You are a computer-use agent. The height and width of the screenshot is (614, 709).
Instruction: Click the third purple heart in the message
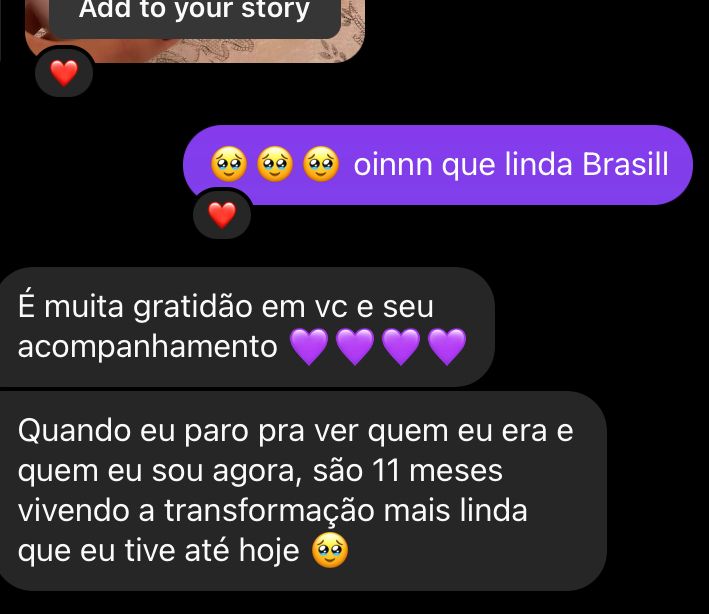(x=401, y=347)
